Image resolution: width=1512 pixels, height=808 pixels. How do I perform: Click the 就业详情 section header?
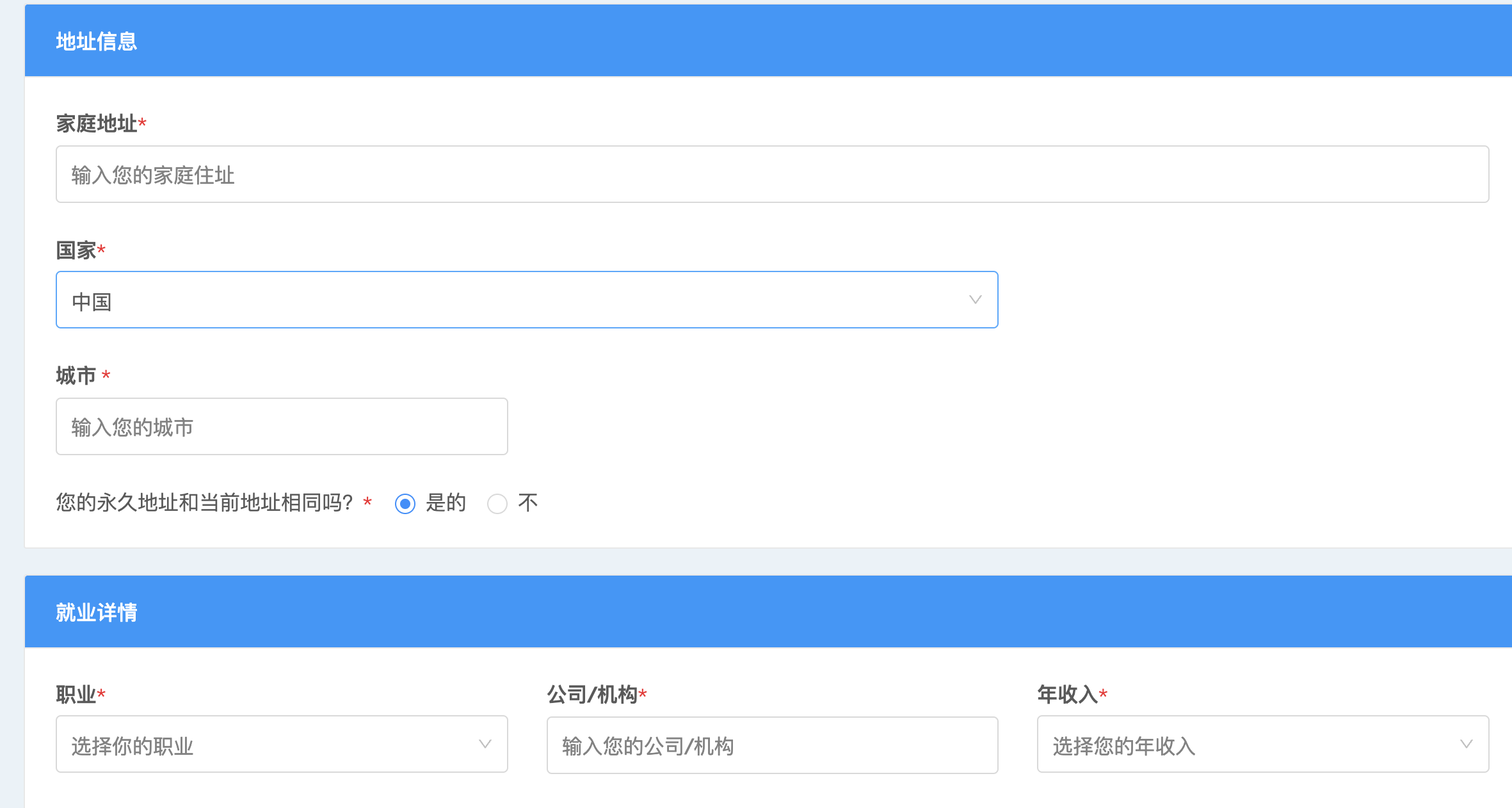pos(97,613)
